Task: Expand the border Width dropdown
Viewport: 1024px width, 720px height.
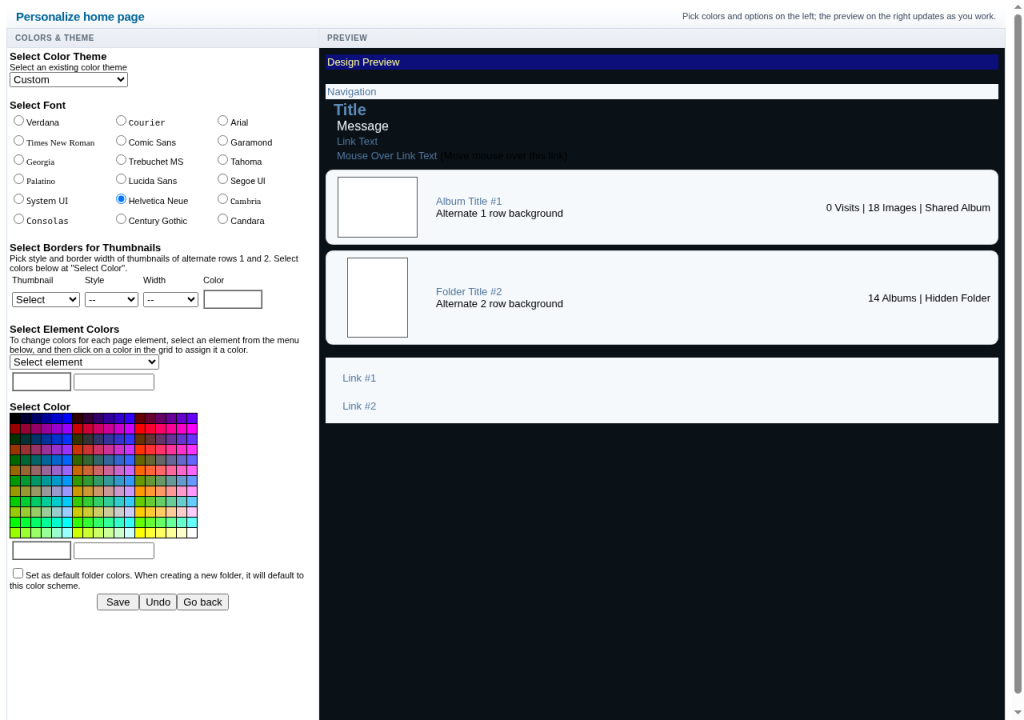Action: coord(170,299)
